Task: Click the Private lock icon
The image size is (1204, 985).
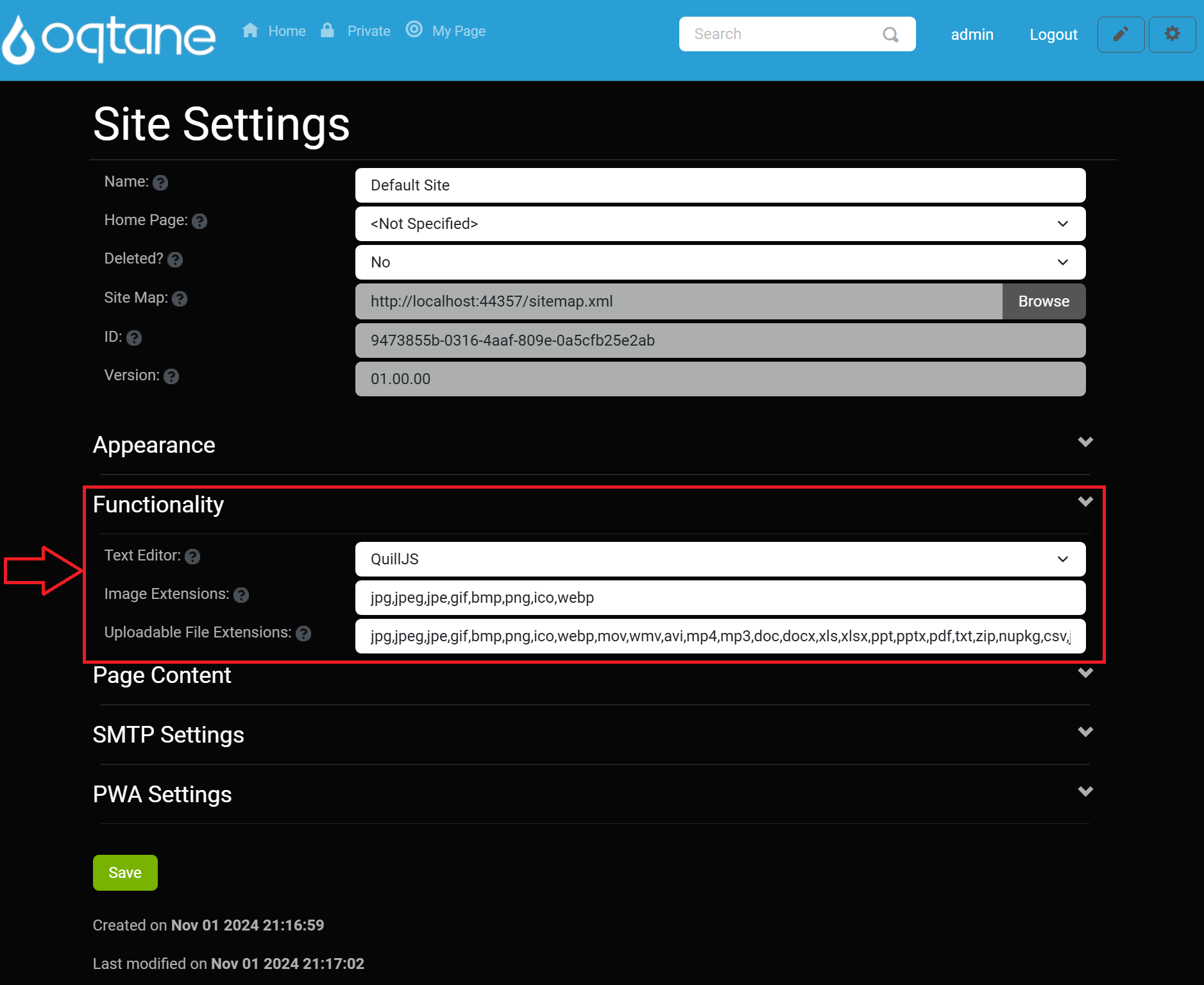Action: pyautogui.click(x=328, y=30)
